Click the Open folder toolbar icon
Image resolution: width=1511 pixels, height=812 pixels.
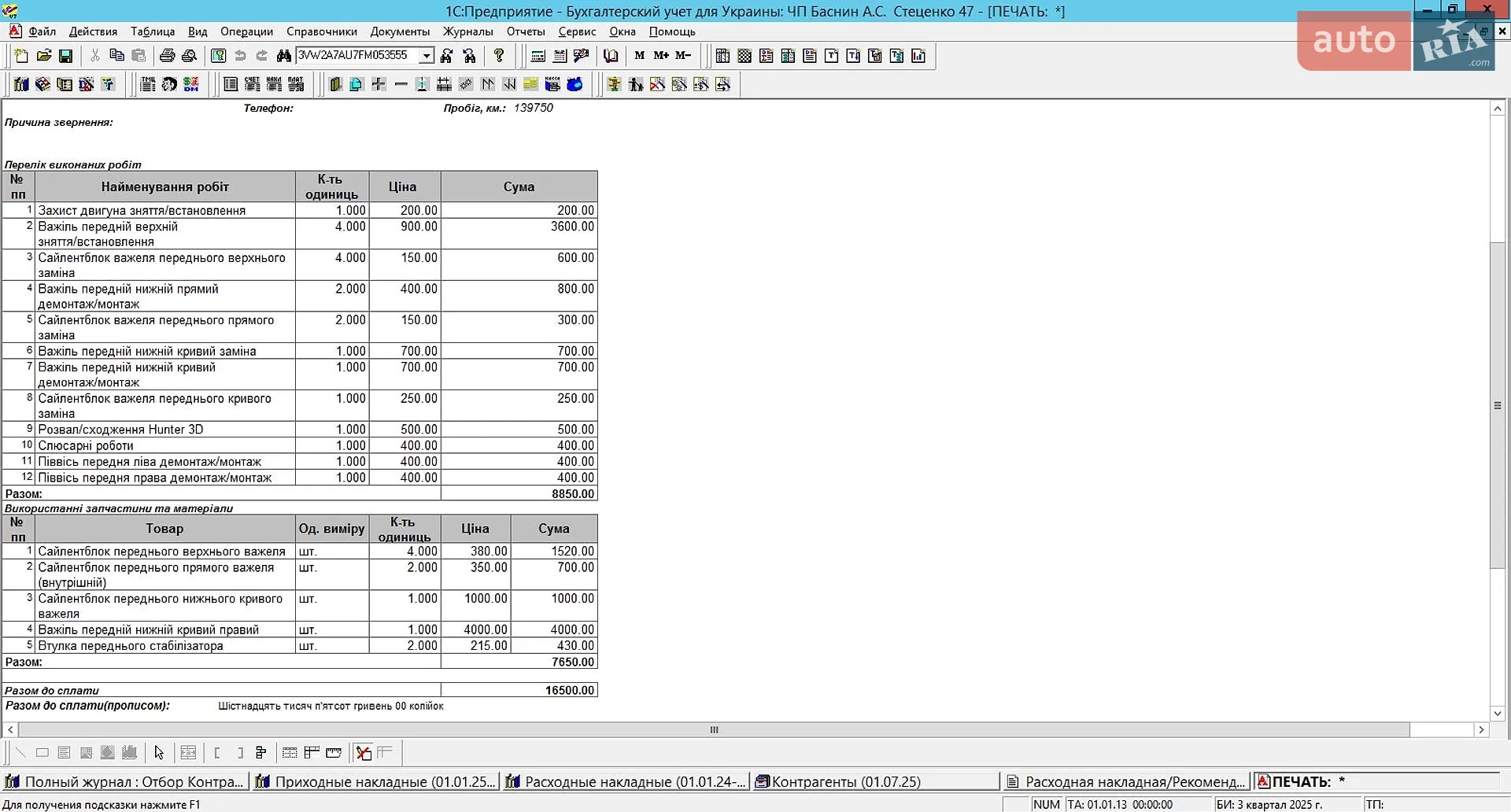(44, 56)
